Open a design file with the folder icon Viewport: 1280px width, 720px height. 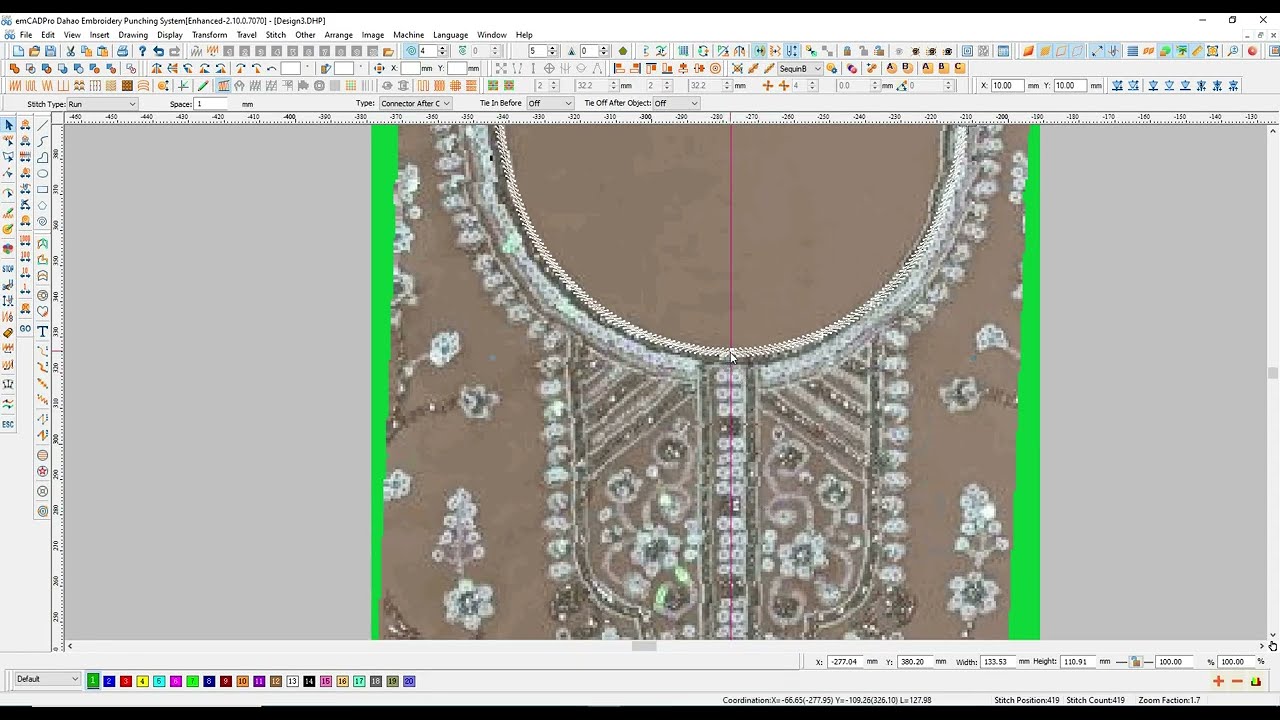point(35,51)
